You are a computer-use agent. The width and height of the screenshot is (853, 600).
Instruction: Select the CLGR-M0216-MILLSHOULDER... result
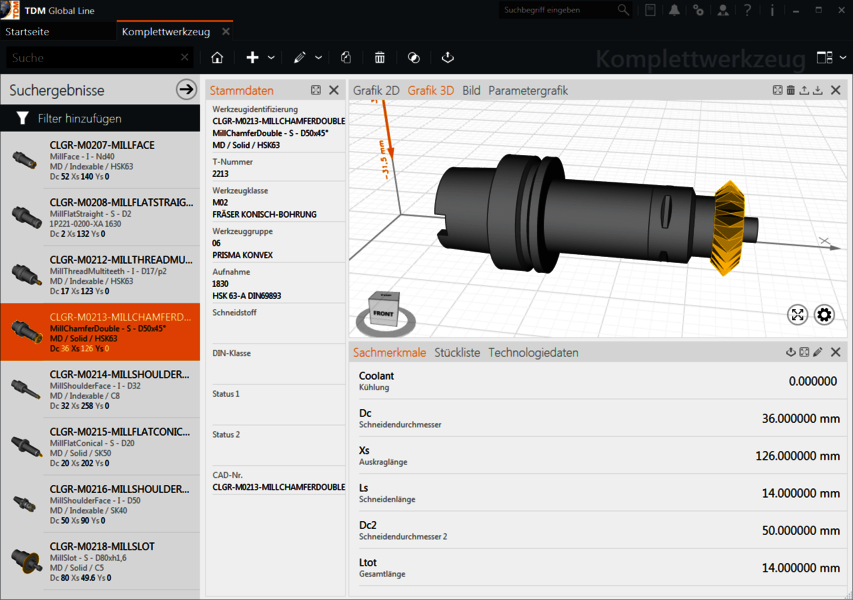click(x=100, y=504)
